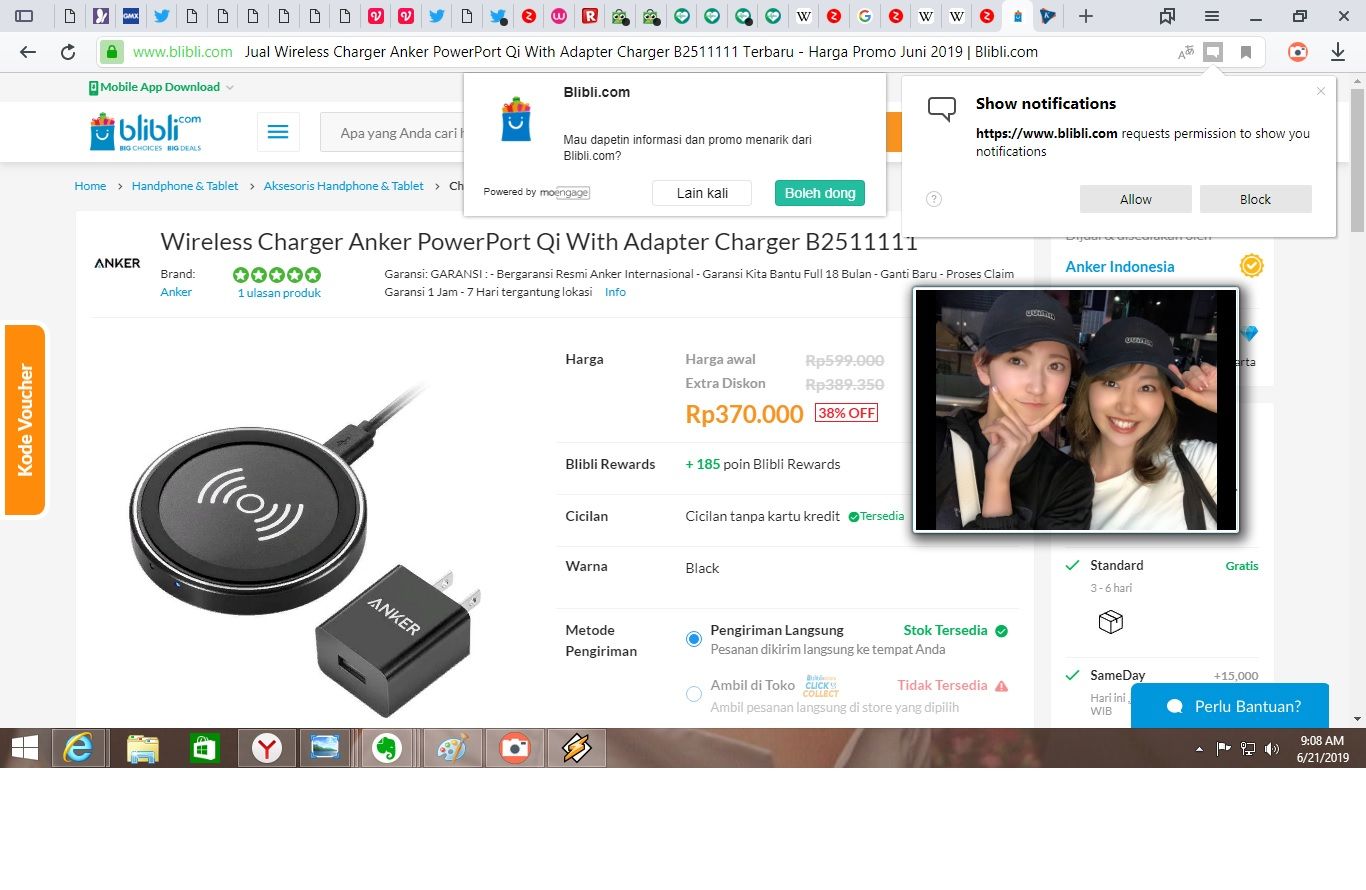Open Internet Explorer from the taskbar

pyautogui.click(x=79, y=748)
